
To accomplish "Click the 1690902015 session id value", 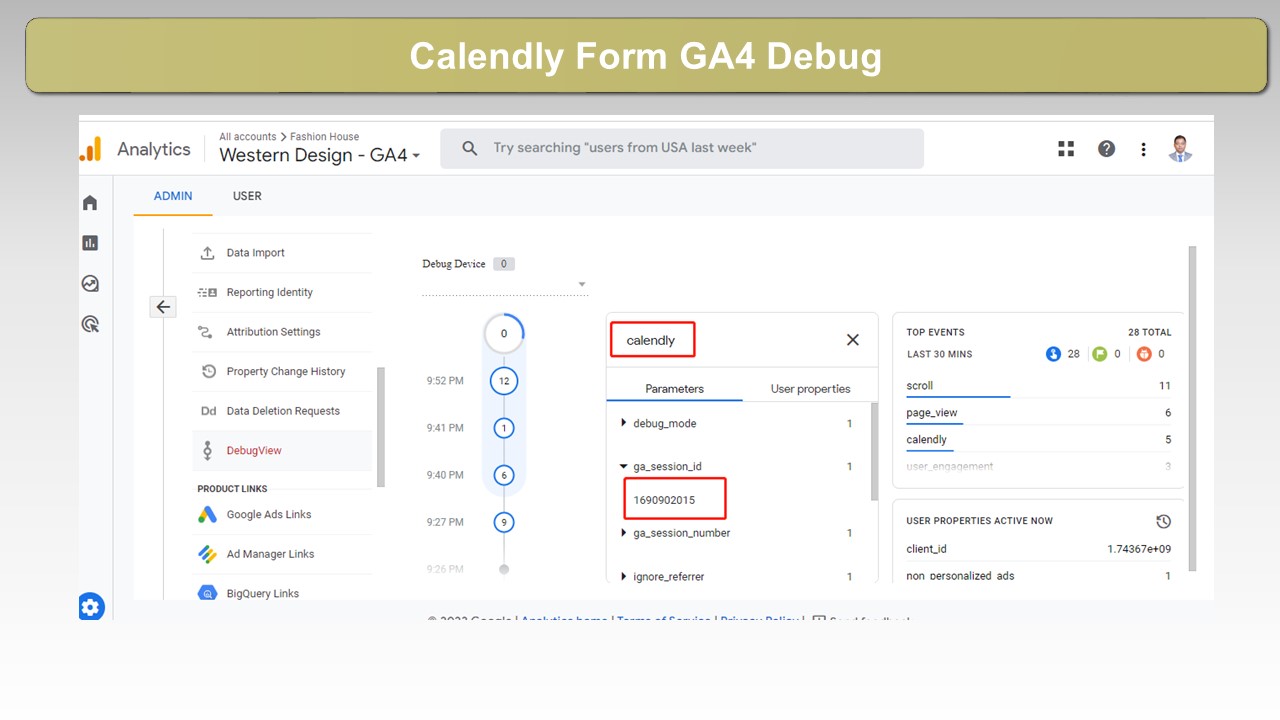I will tap(664, 500).
